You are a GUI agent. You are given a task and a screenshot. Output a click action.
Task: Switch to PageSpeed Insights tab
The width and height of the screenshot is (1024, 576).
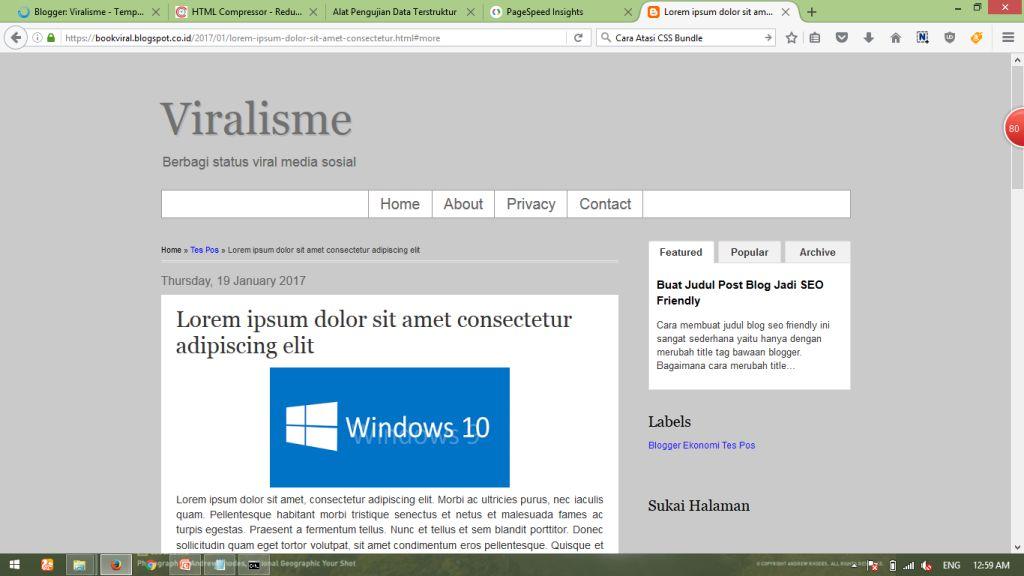click(545, 12)
